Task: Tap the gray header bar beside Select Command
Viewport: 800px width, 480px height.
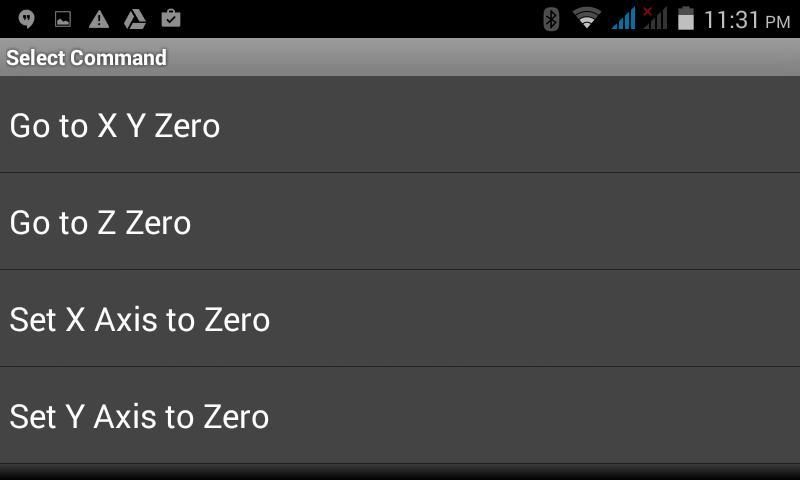Action: [x=485, y=57]
